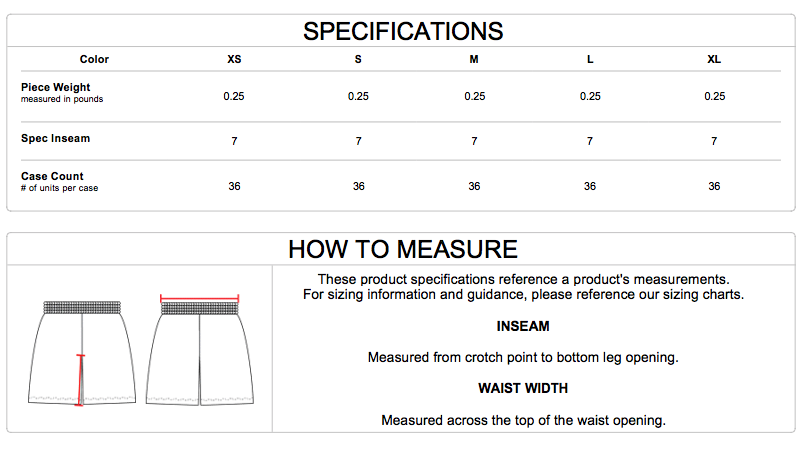Click the Piece Weight row label

56,88
